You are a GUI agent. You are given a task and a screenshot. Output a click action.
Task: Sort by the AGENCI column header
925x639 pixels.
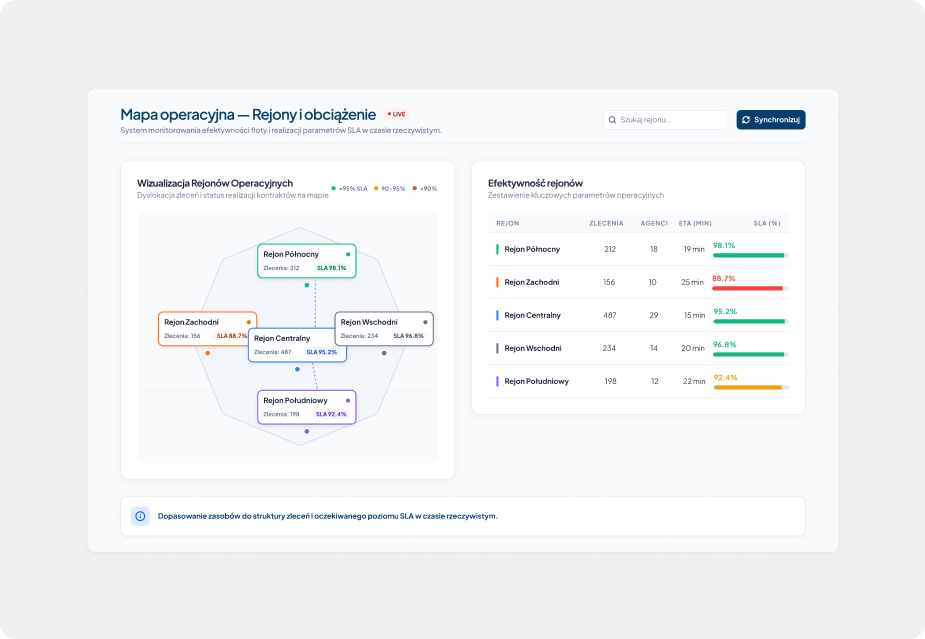coord(654,224)
